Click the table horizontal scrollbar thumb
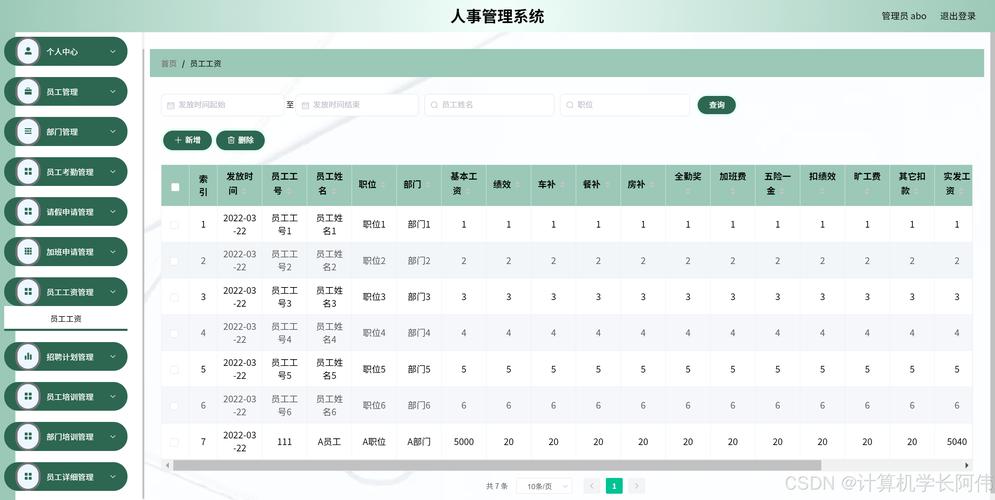This screenshot has height=500, width=995. [497, 465]
